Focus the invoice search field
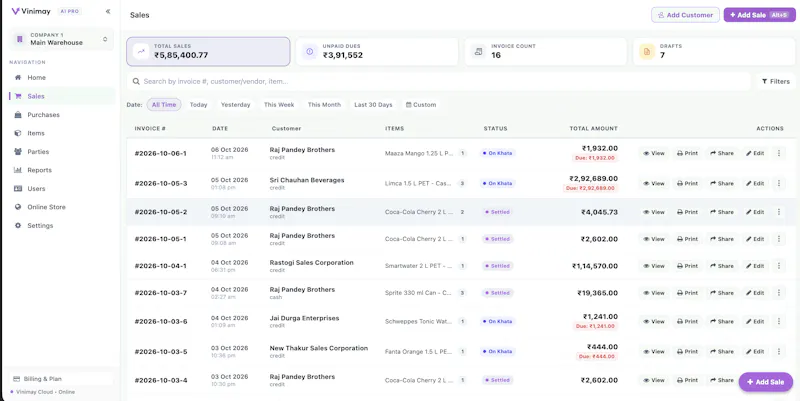800x401 pixels. (439, 82)
